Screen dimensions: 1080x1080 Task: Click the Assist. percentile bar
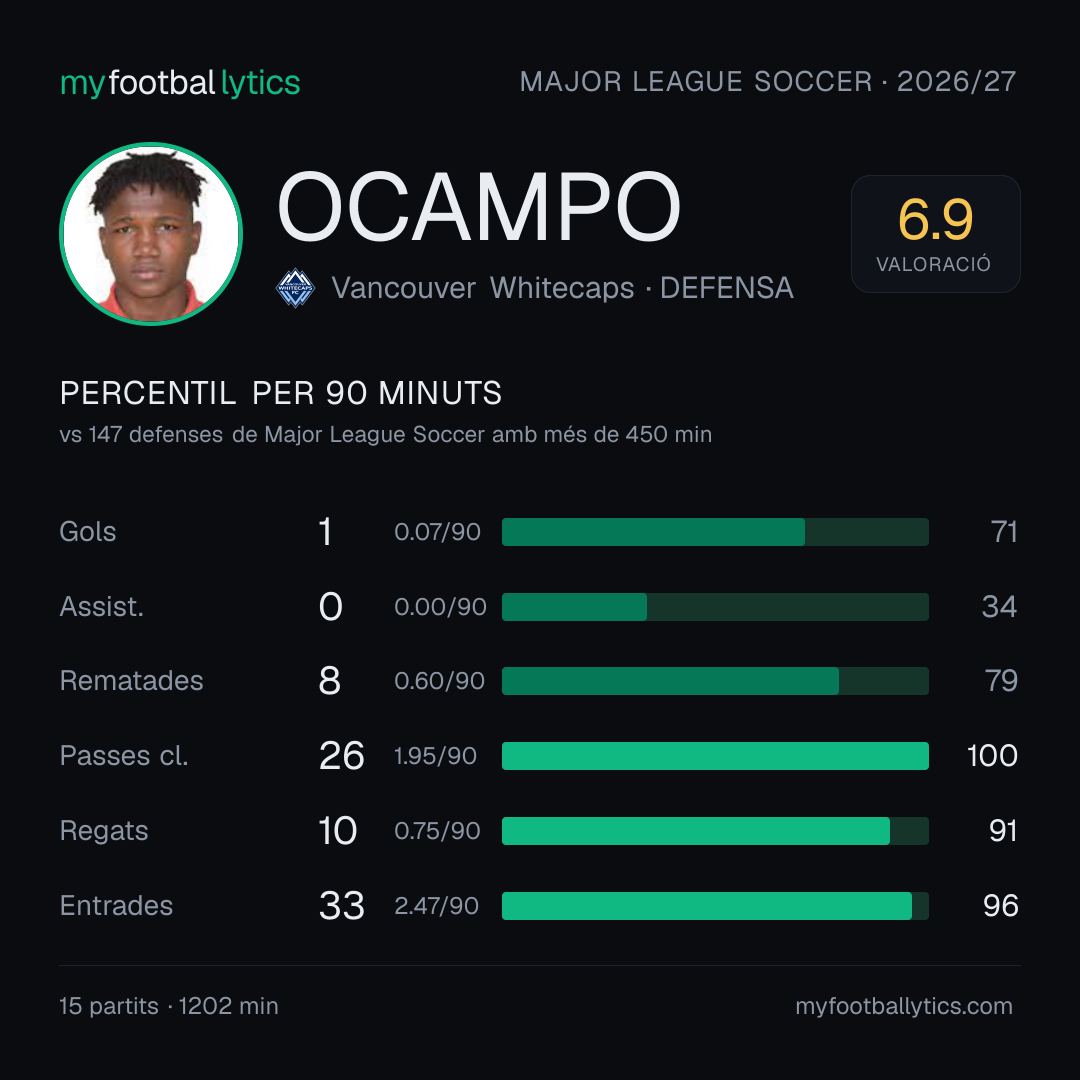[715, 607]
